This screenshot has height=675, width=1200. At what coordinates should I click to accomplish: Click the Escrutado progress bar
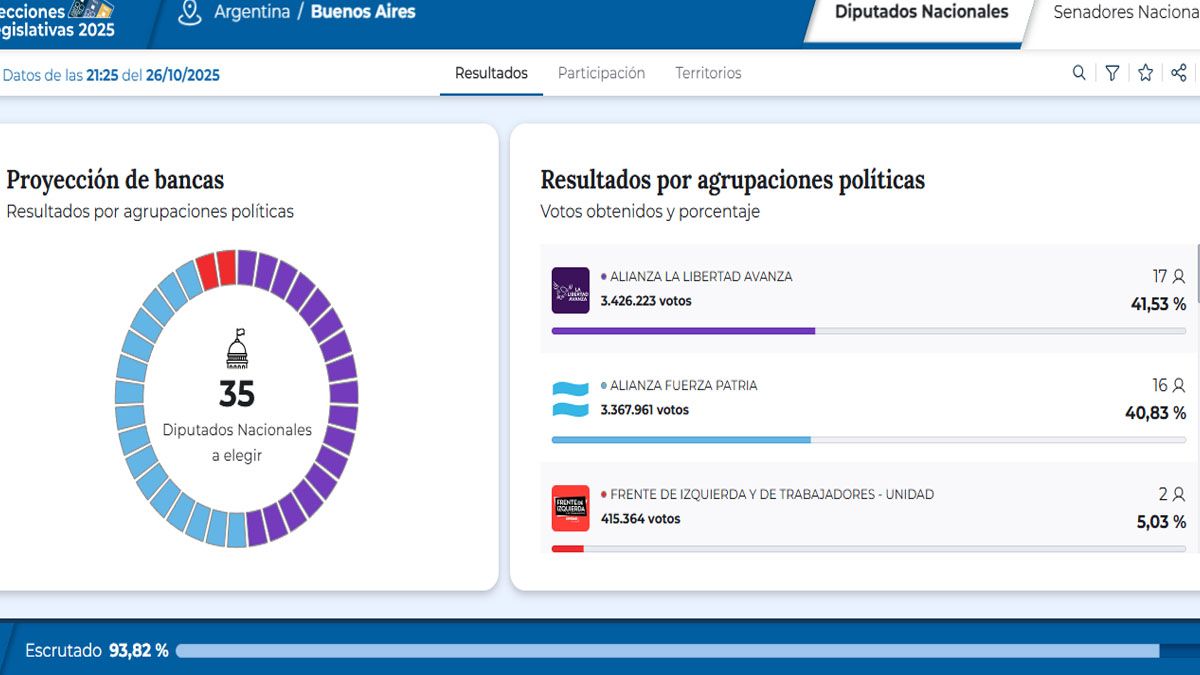(667, 651)
